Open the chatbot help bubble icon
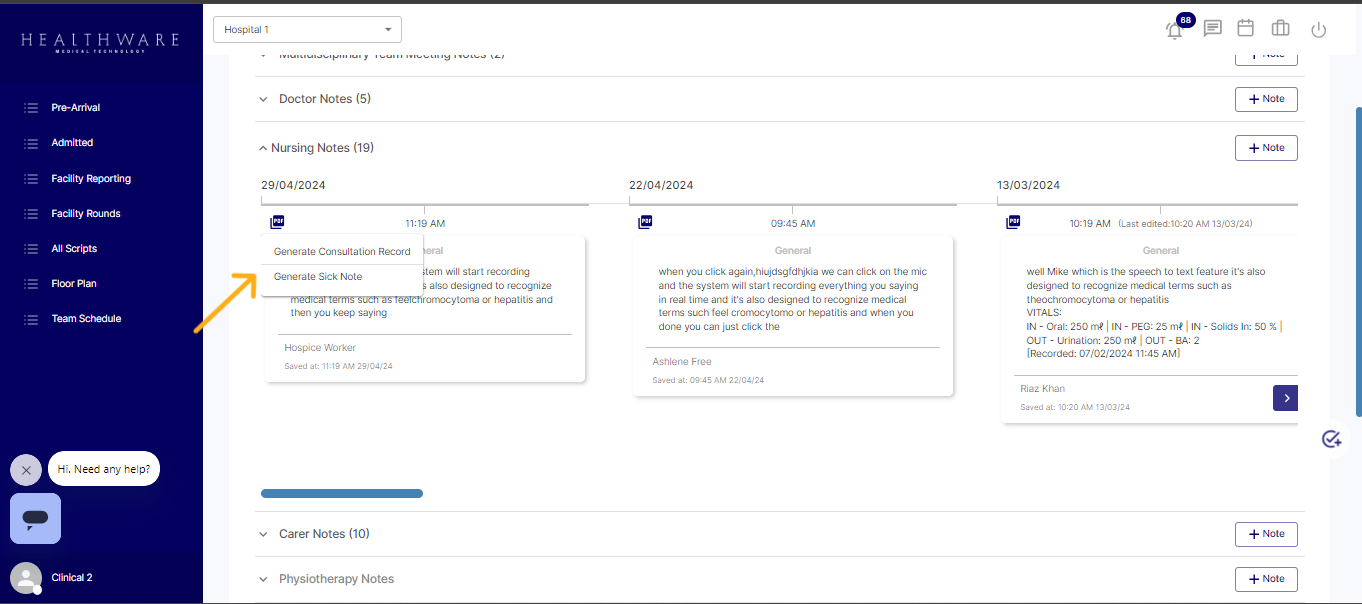The height and width of the screenshot is (604, 1362). (35, 518)
